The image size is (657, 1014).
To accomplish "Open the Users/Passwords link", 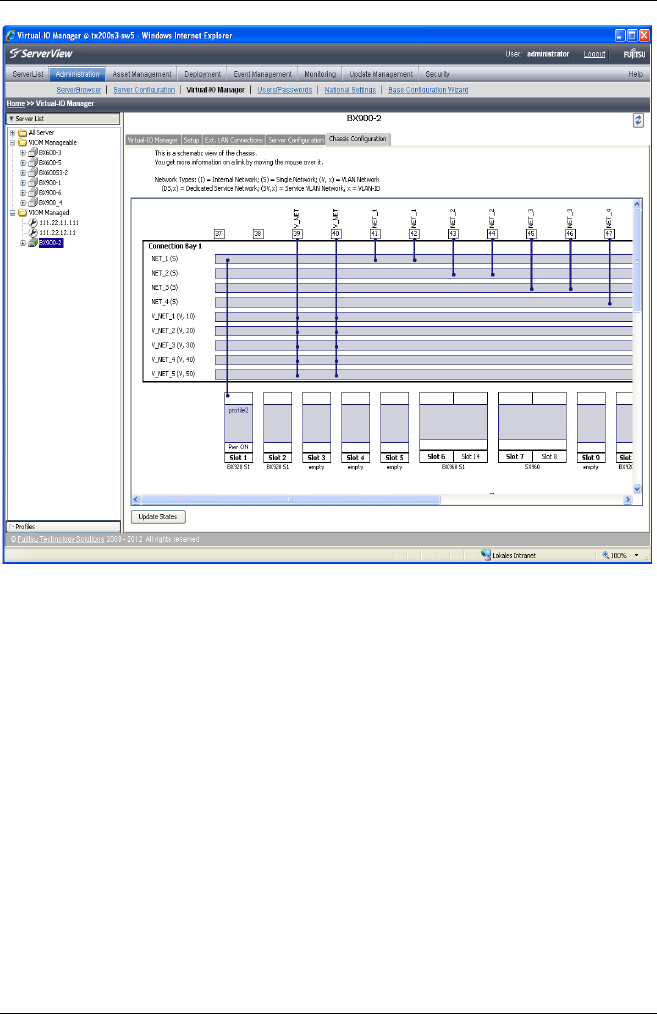I will 285,90.
